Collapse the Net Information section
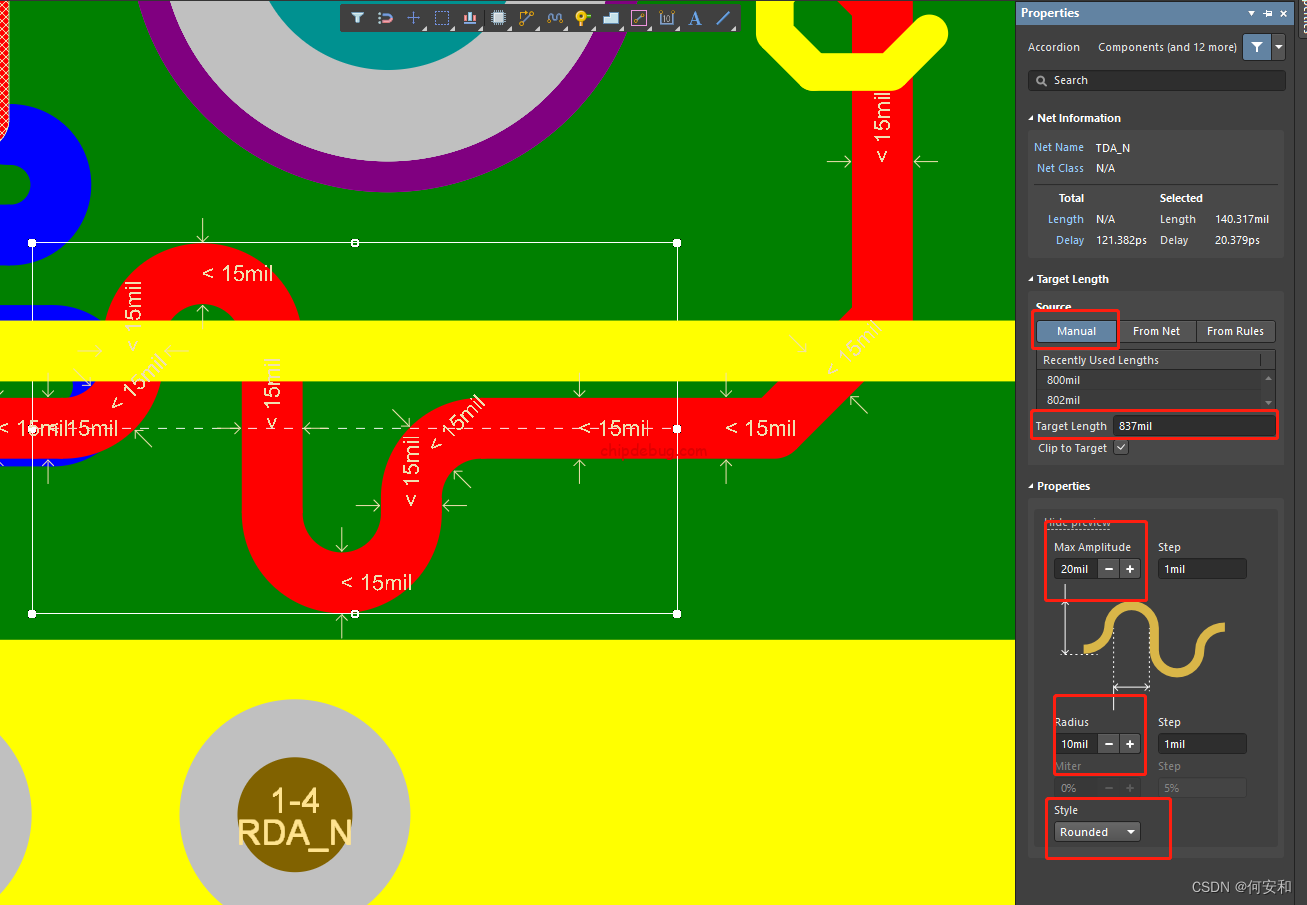The height and width of the screenshot is (905, 1307). 1031,118
